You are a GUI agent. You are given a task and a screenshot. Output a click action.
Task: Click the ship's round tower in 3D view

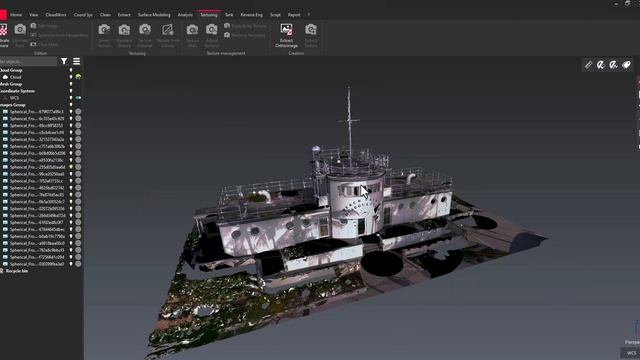(356, 206)
